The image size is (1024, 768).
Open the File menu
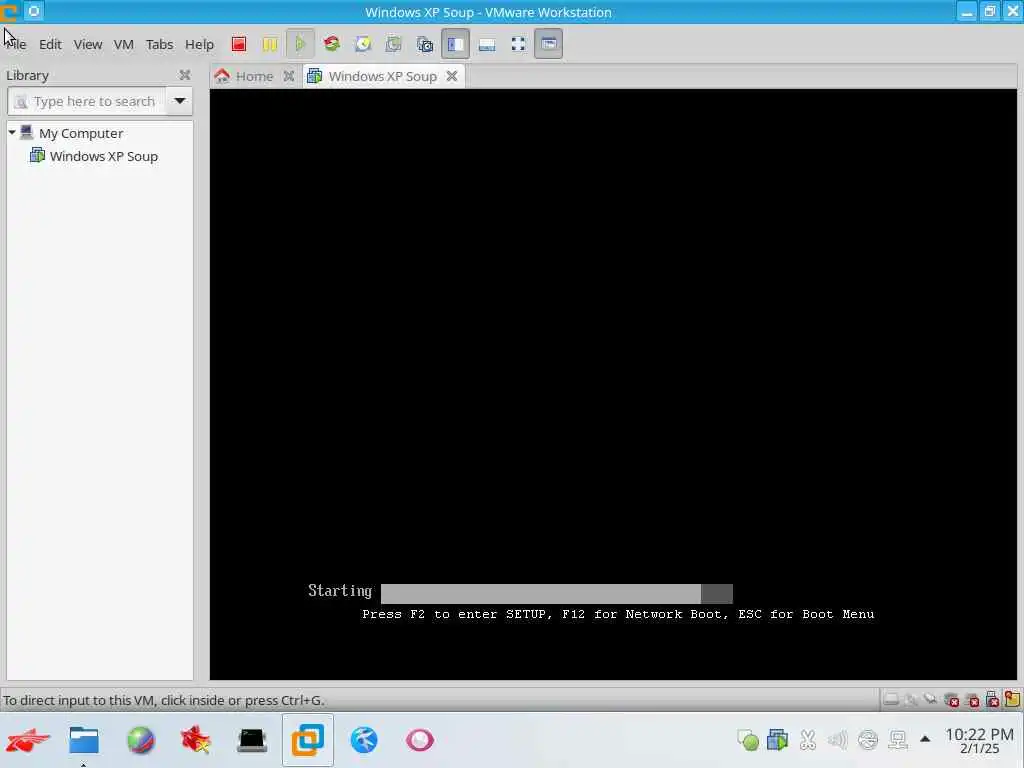pyautogui.click(x=16, y=44)
